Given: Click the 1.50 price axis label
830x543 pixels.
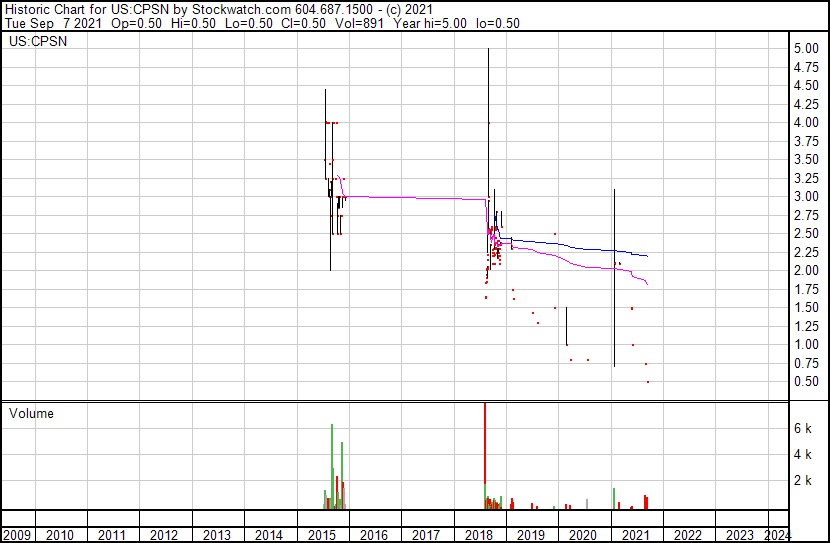Looking at the screenshot, I should point(806,307).
